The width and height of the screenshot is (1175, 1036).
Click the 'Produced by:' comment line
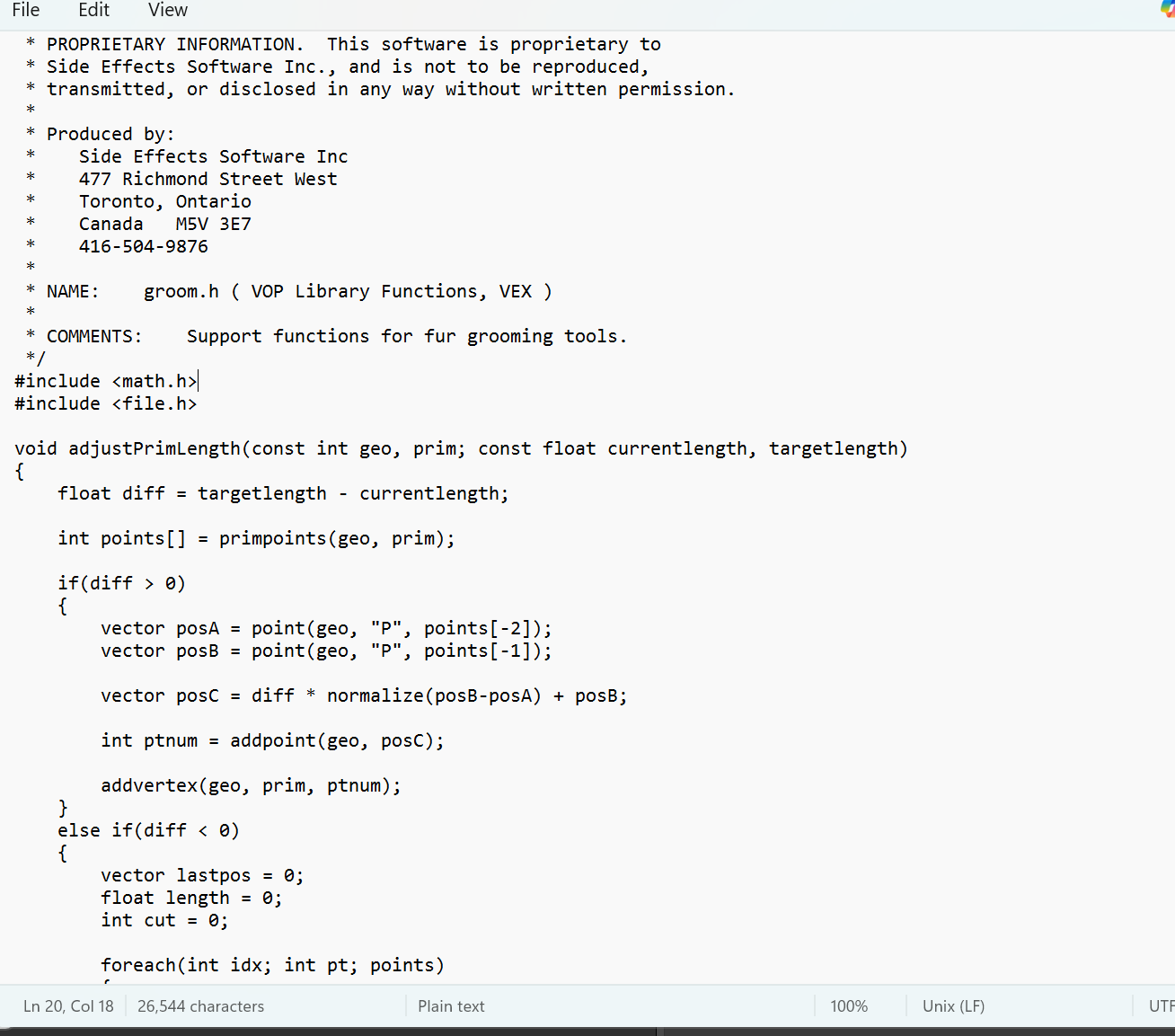click(x=100, y=134)
